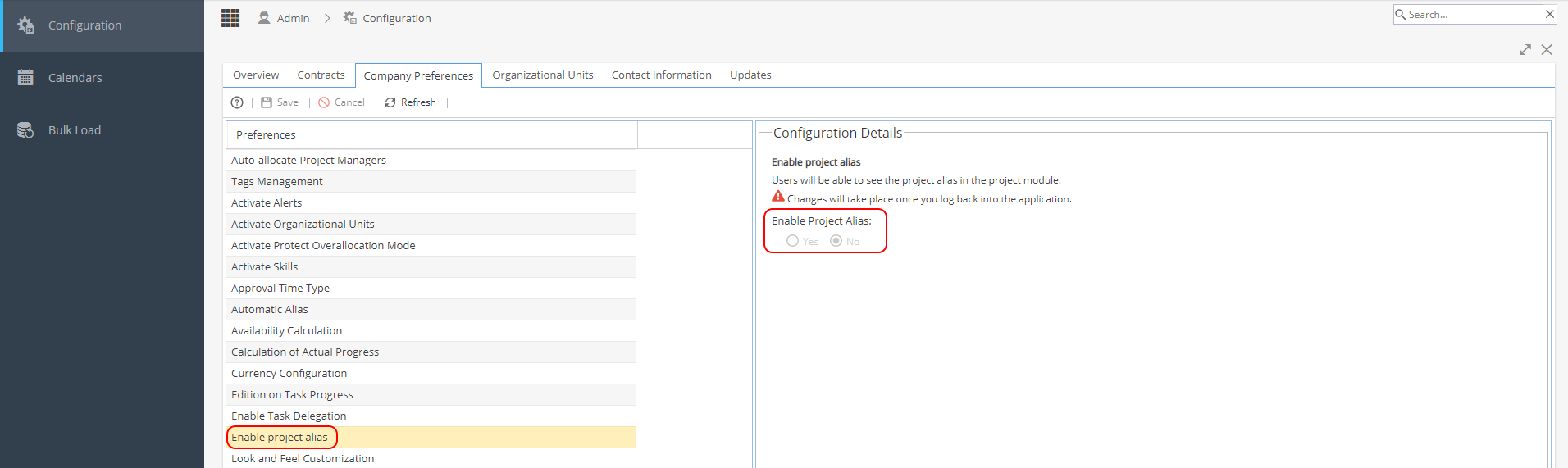Select the No radio for project alias
Image resolution: width=1568 pixels, height=468 pixels.
(x=836, y=241)
